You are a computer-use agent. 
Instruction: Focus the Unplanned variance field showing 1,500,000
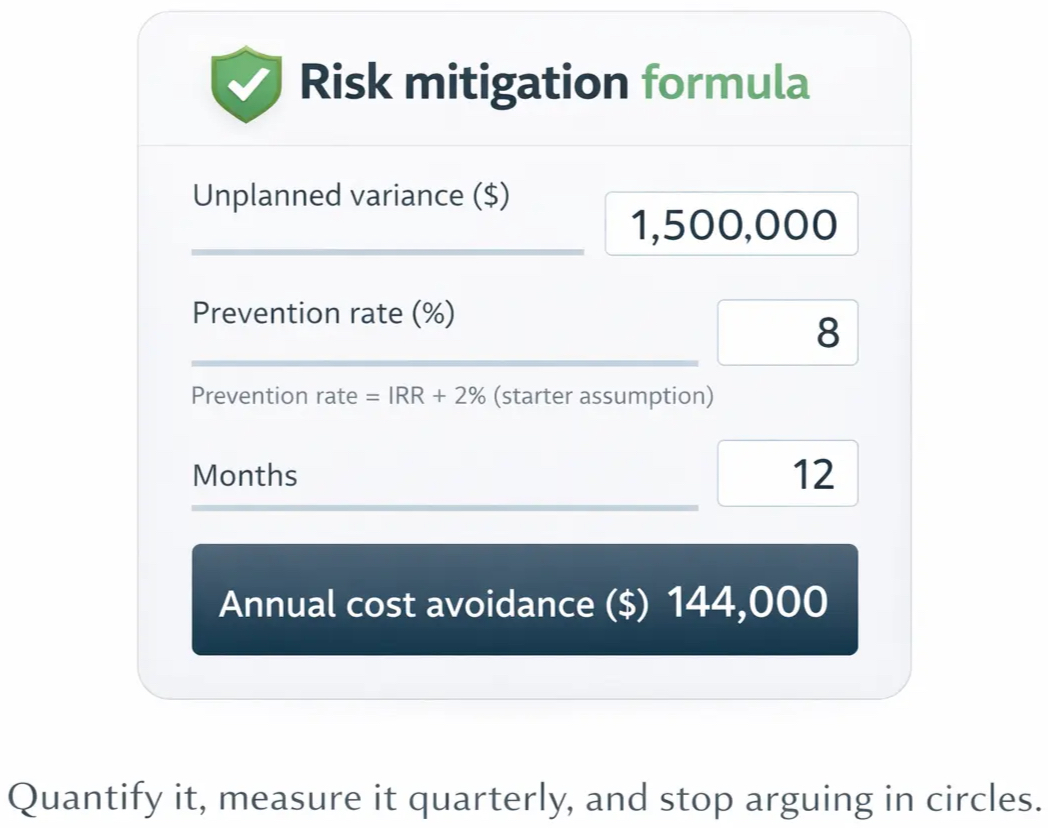pyautogui.click(x=731, y=224)
